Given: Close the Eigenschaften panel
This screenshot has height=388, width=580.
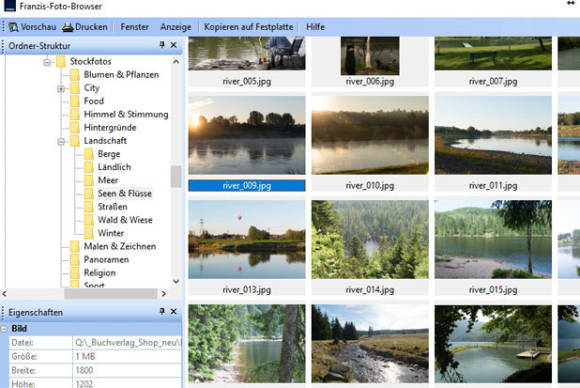Looking at the screenshot, I should (x=173, y=311).
